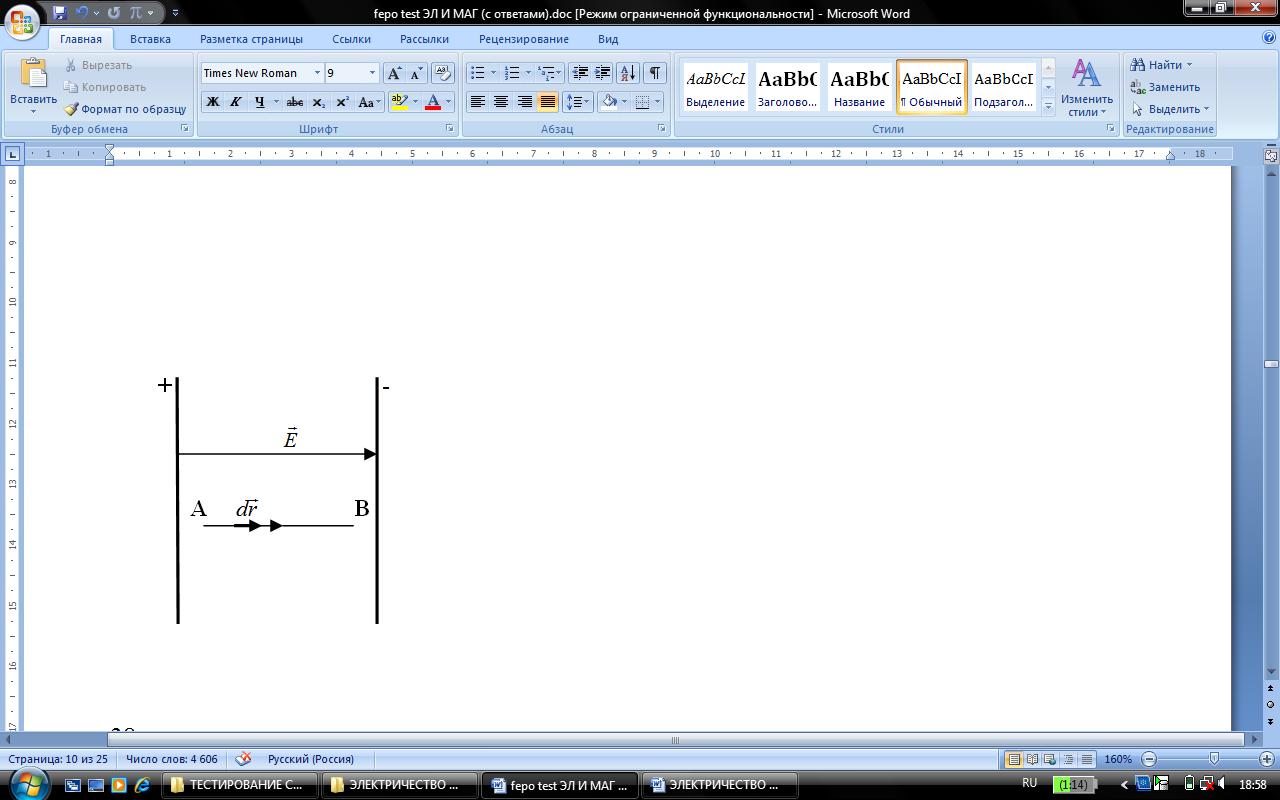Click Русский (Россия) language indicator

[311, 759]
